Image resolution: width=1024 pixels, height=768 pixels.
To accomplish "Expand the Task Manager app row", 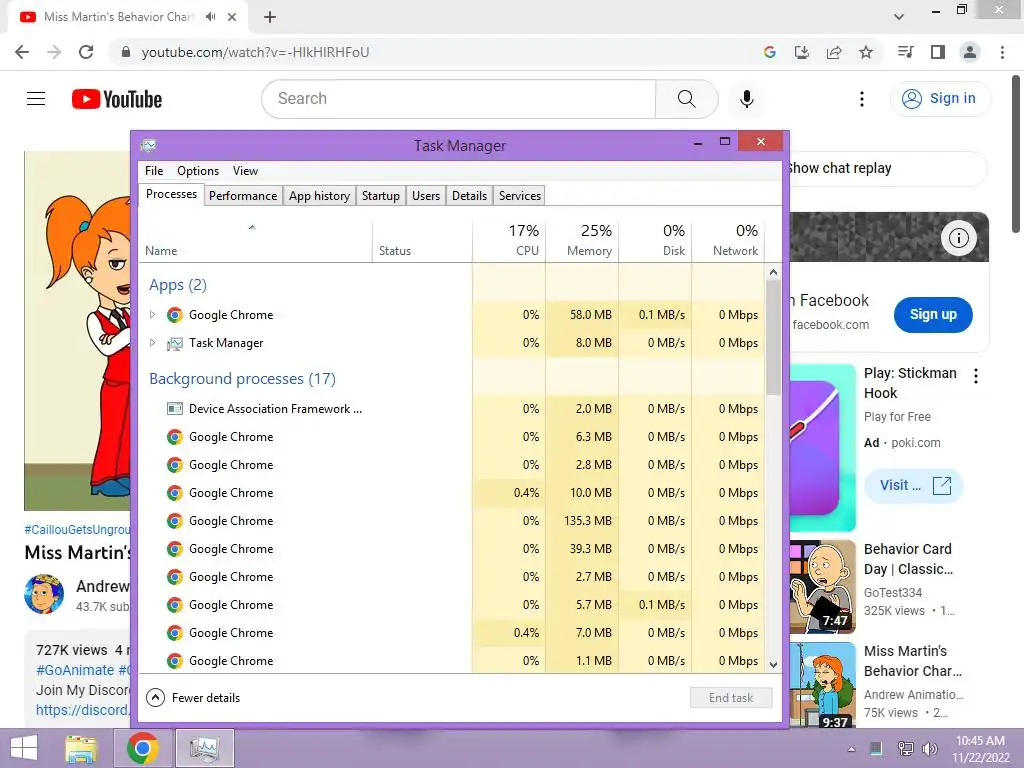I will pos(152,343).
